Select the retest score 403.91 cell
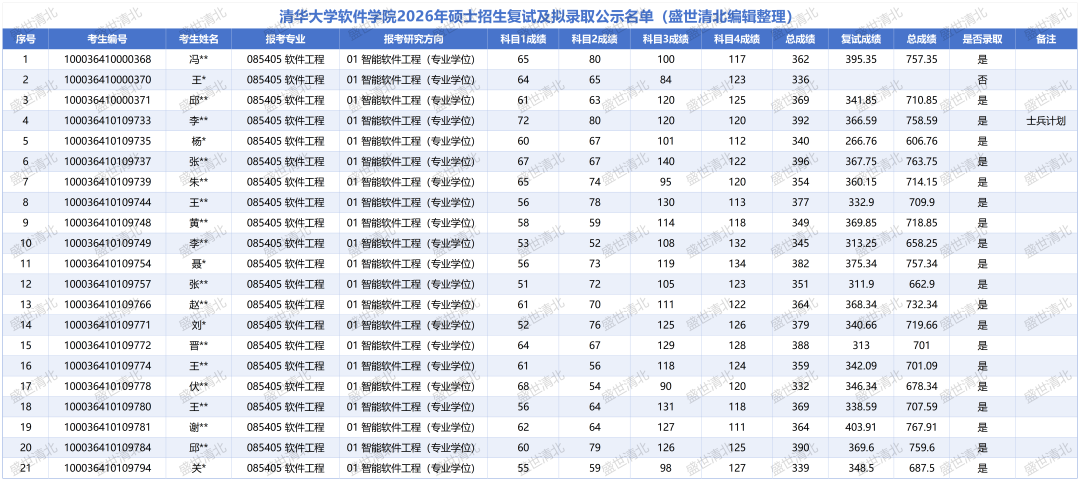The width and height of the screenshot is (1080, 481). tap(860, 427)
